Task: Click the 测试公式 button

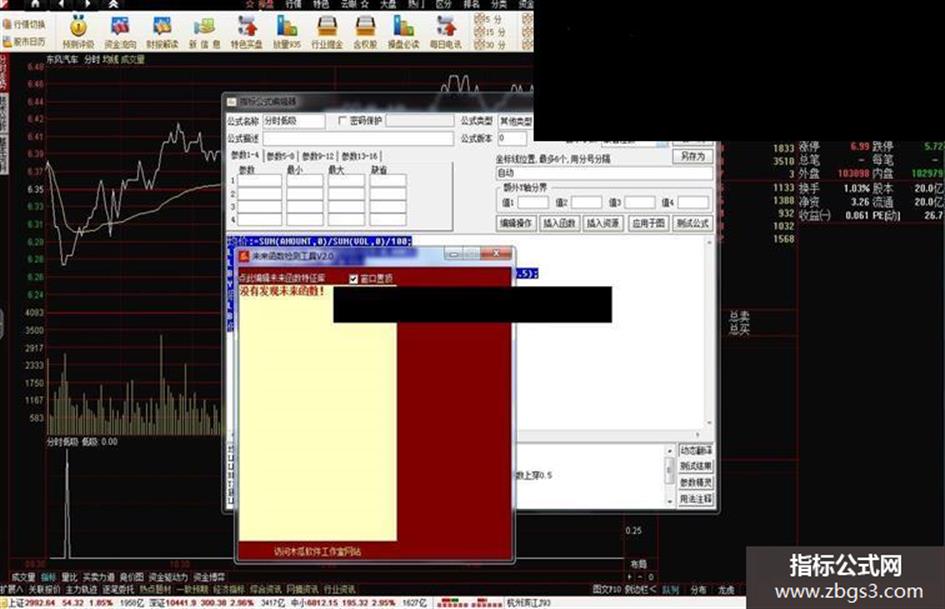Action: click(692, 223)
